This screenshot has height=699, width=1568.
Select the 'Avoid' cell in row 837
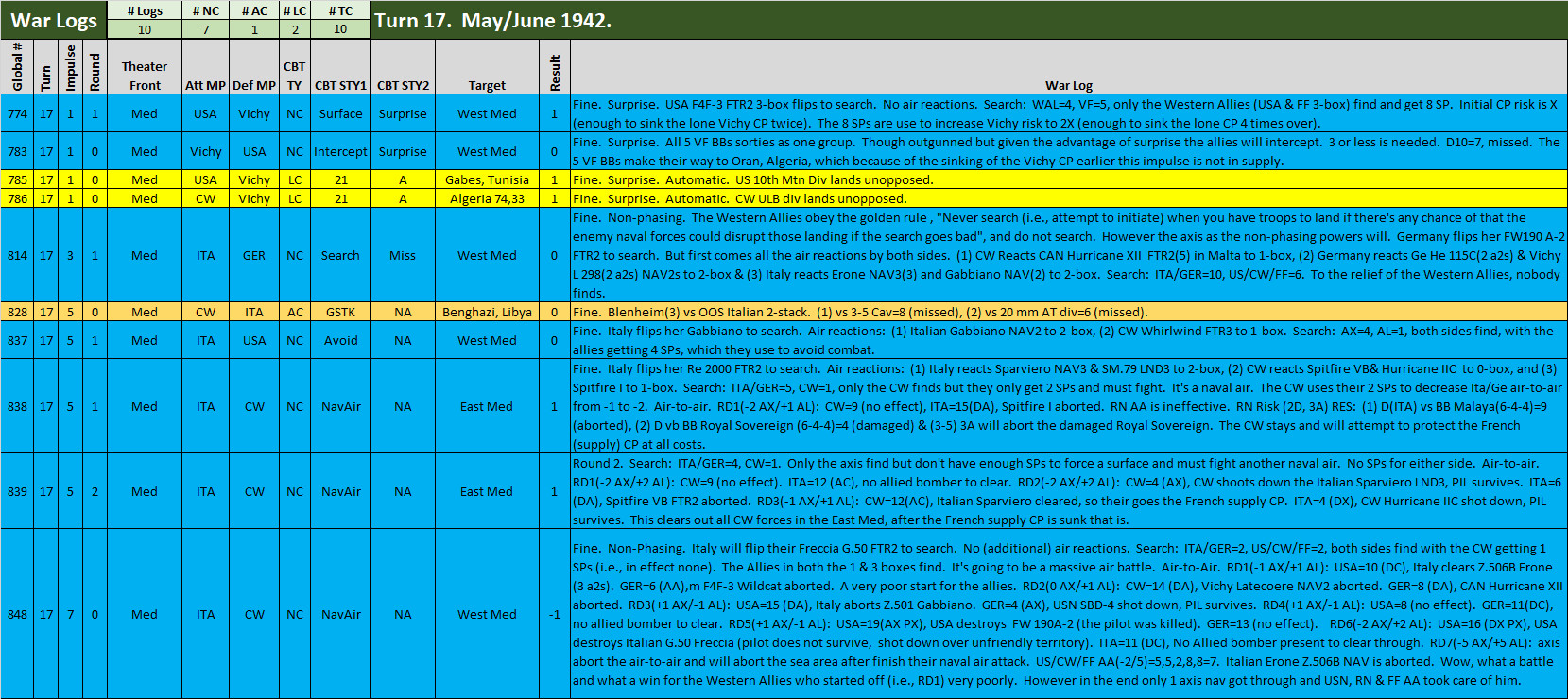coord(340,340)
